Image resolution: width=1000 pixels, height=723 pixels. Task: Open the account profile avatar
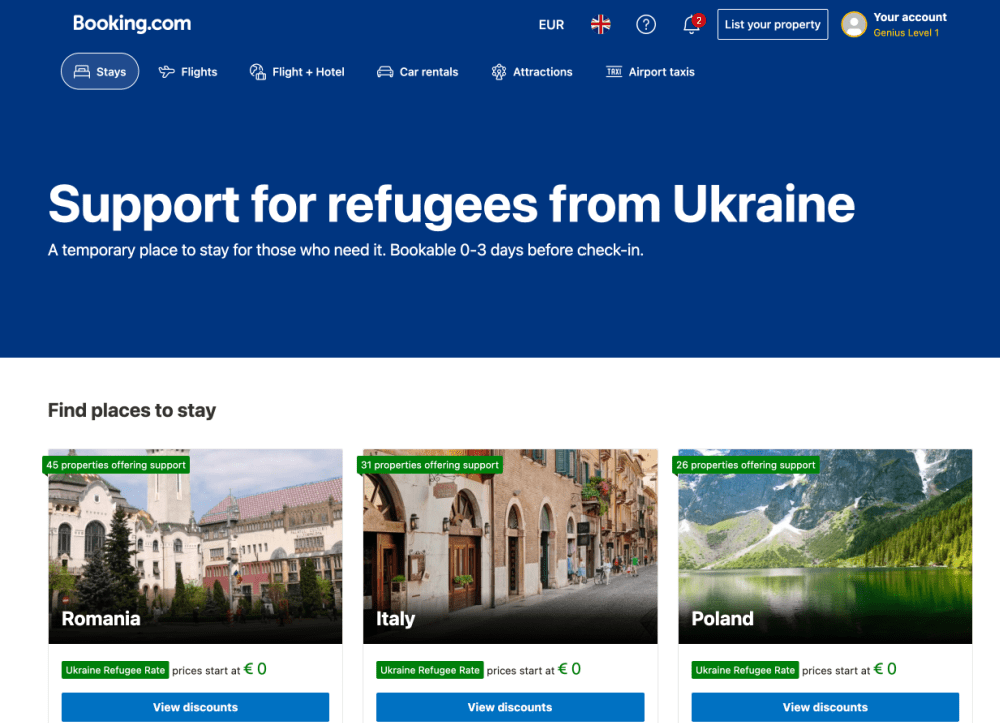[x=854, y=25]
